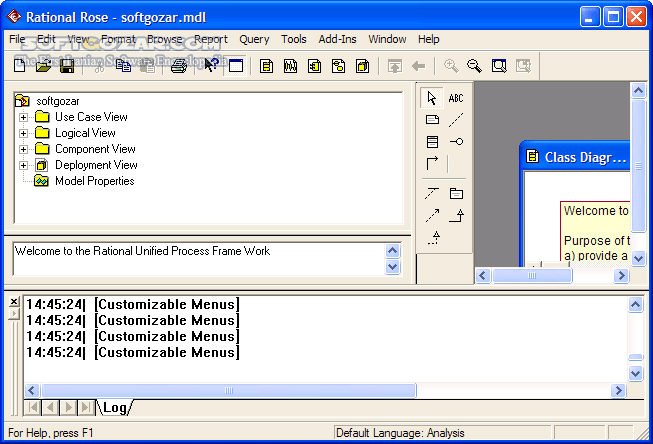
Task: Open the Query menu
Action: pos(254,39)
